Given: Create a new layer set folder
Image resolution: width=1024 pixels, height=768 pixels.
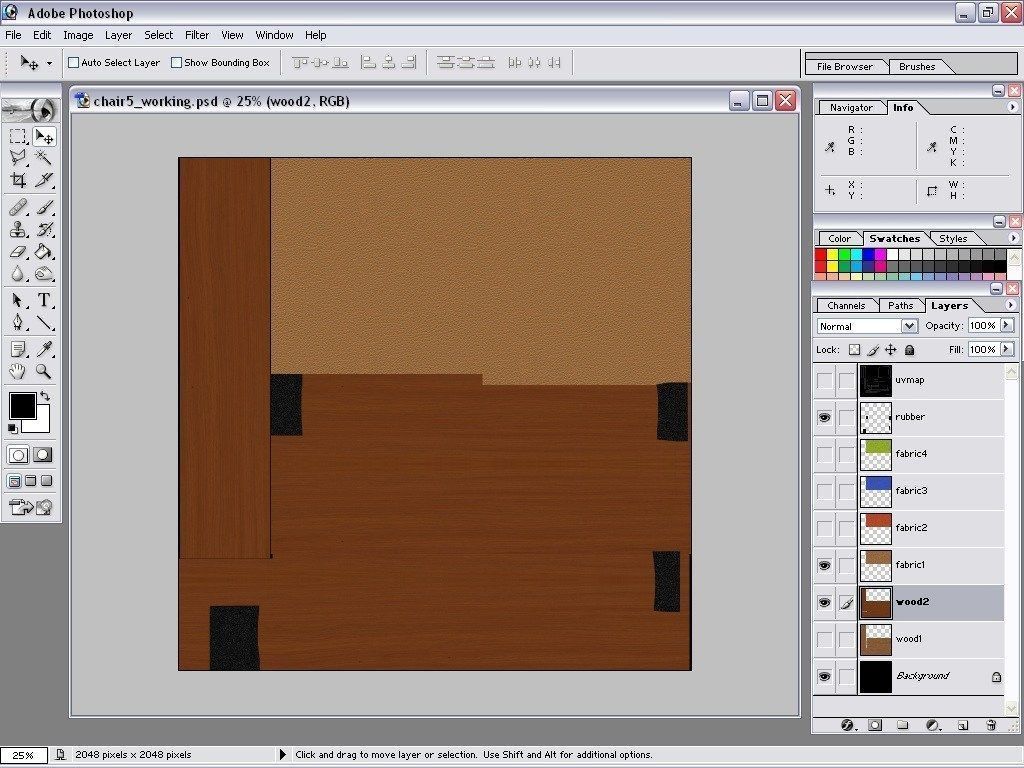Looking at the screenshot, I should pos(903,725).
